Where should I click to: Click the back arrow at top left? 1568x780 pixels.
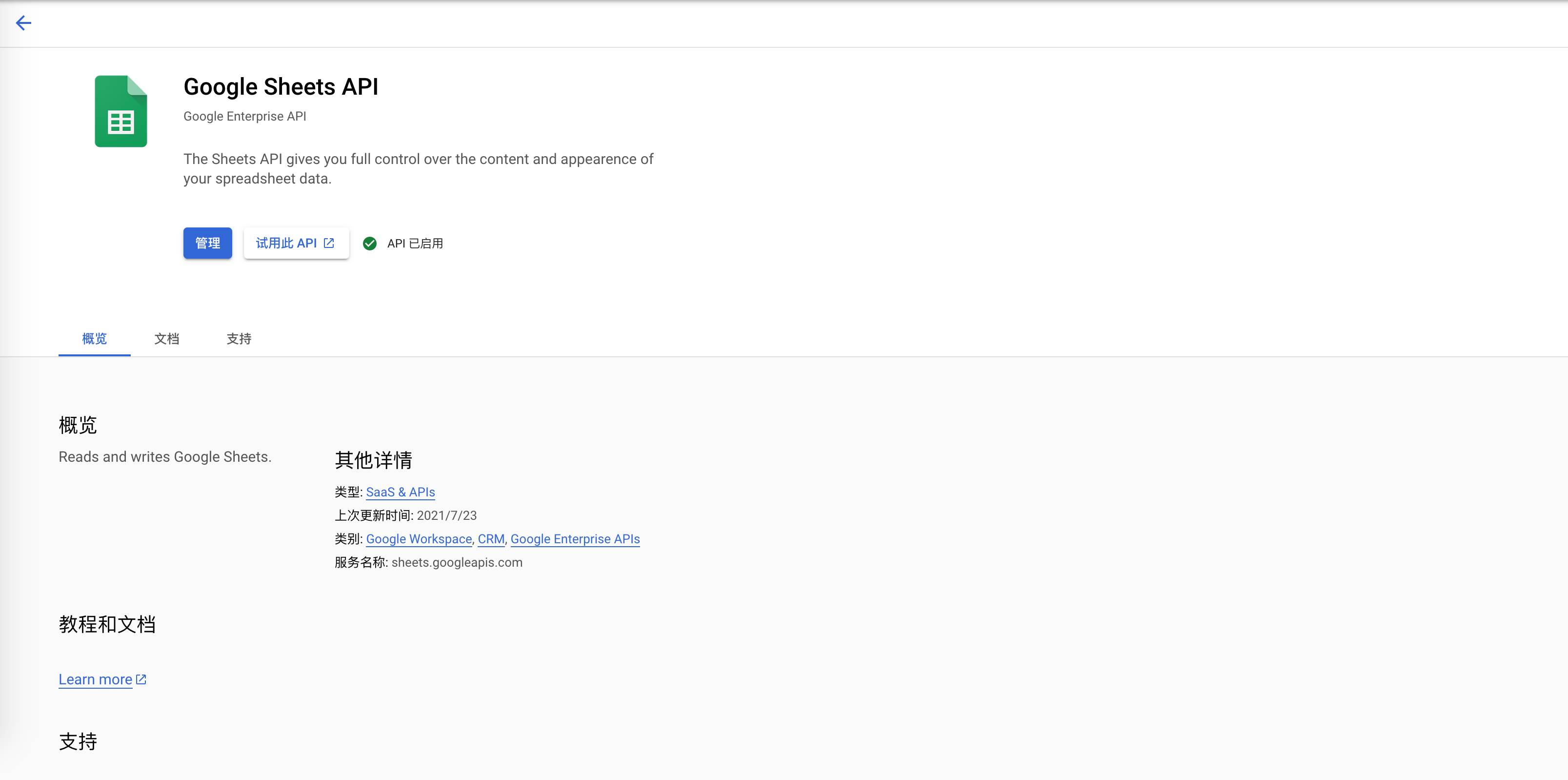pyautogui.click(x=24, y=22)
